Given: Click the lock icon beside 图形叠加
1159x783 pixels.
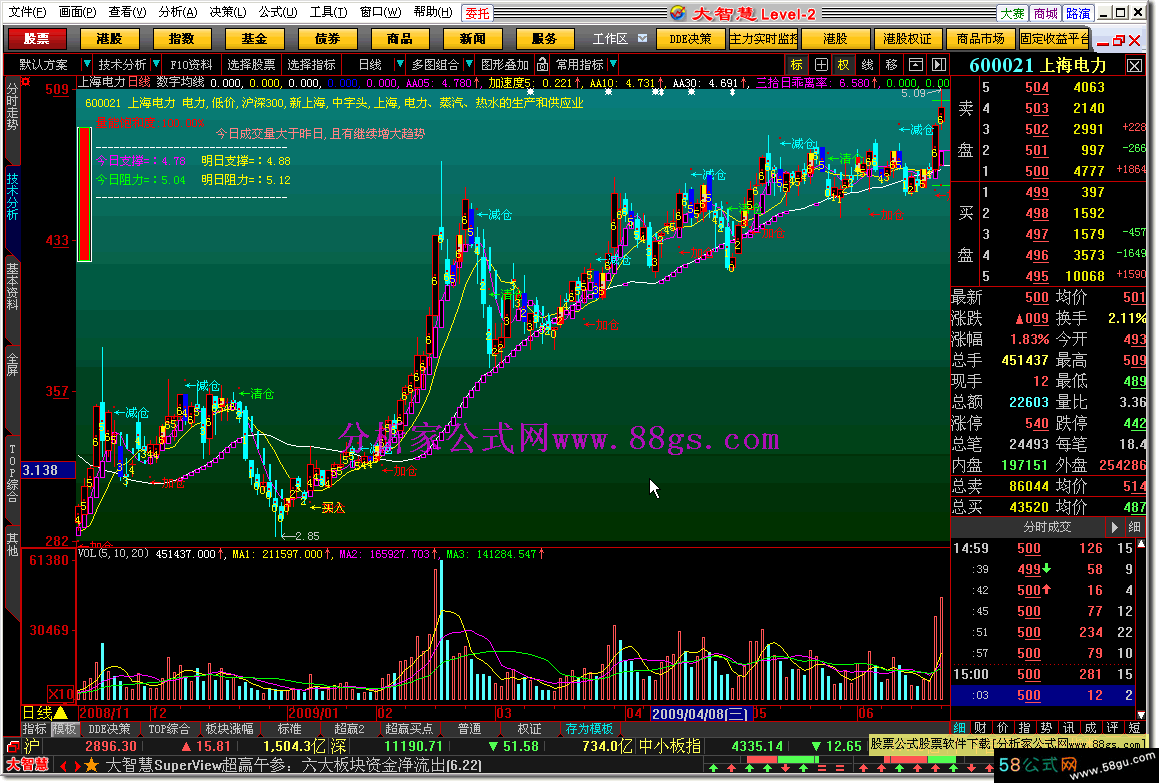Looking at the screenshot, I should [x=543, y=65].
